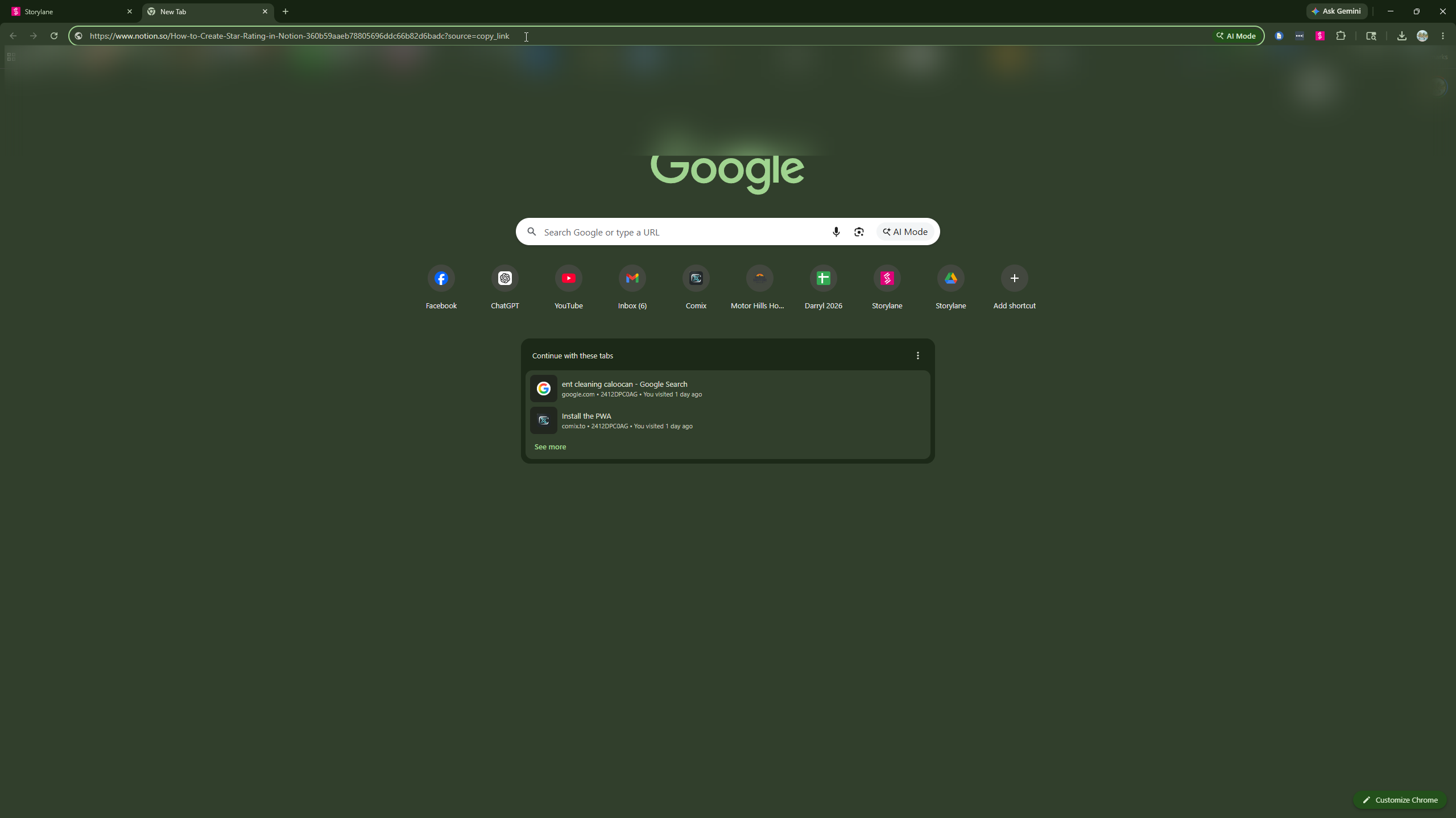Close the New Tab tab

264,11
